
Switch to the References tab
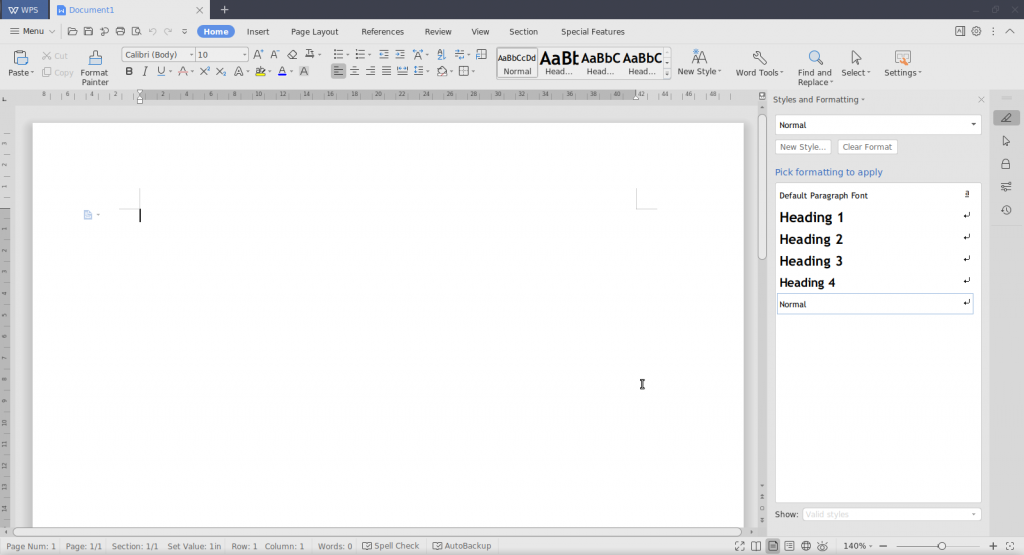point(383,31)
